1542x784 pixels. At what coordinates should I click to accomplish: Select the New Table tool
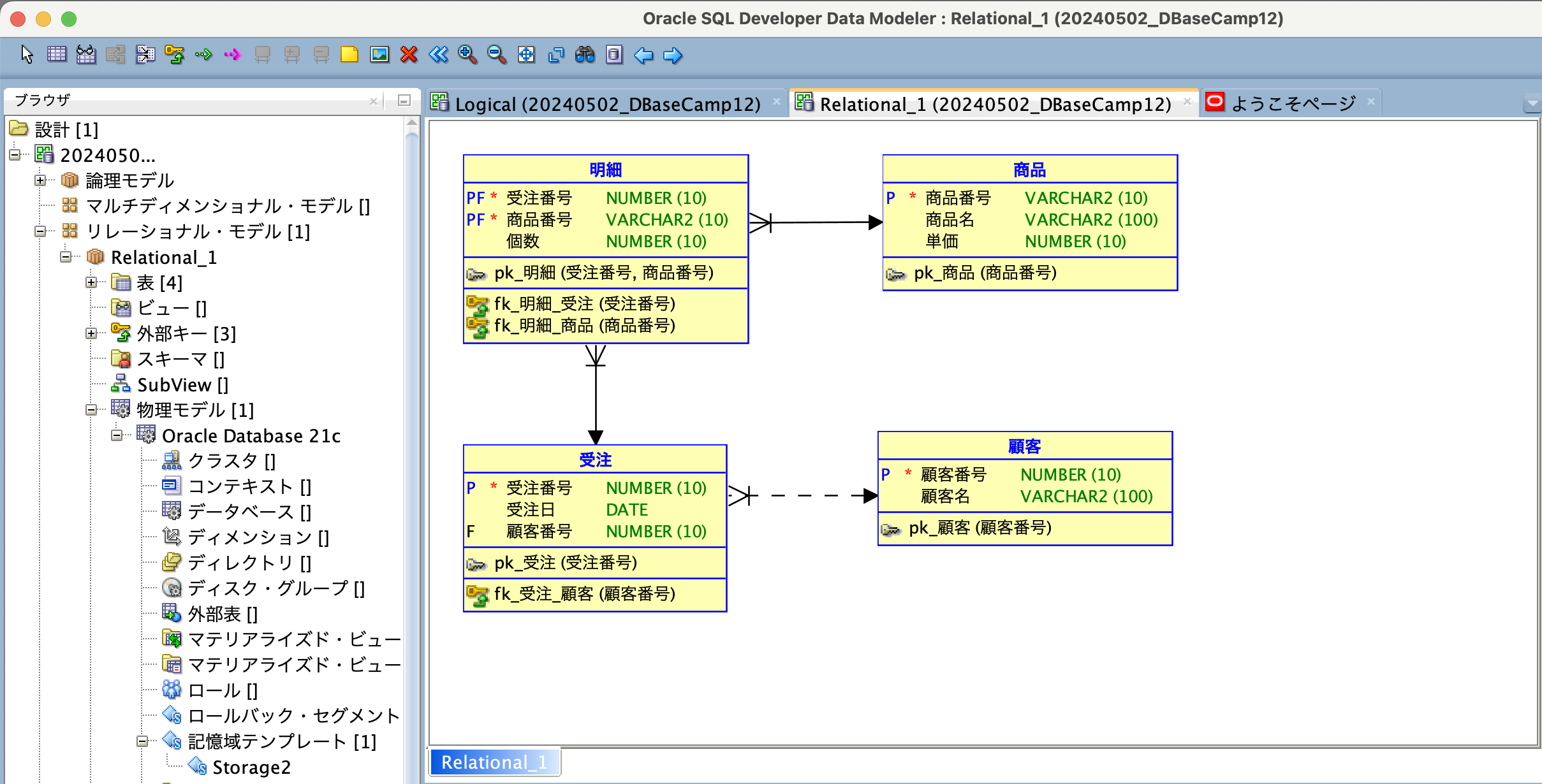click(57, 55)
